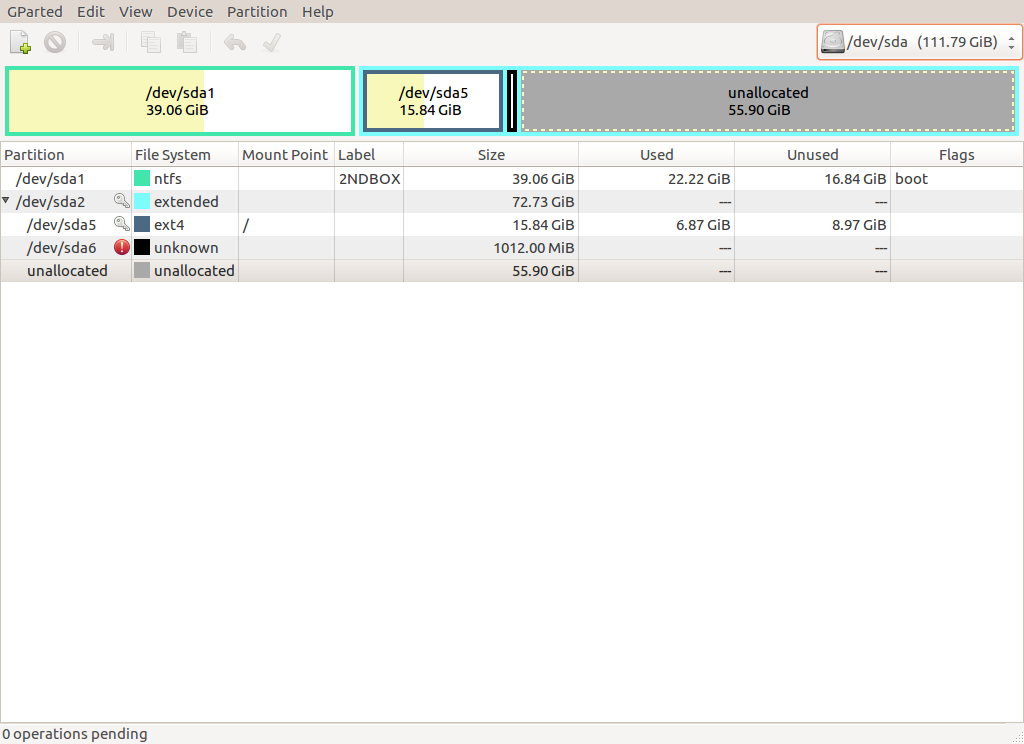1024x744 pixels.
Task: Click the ntfs file system text
Action: click(168, 178)
